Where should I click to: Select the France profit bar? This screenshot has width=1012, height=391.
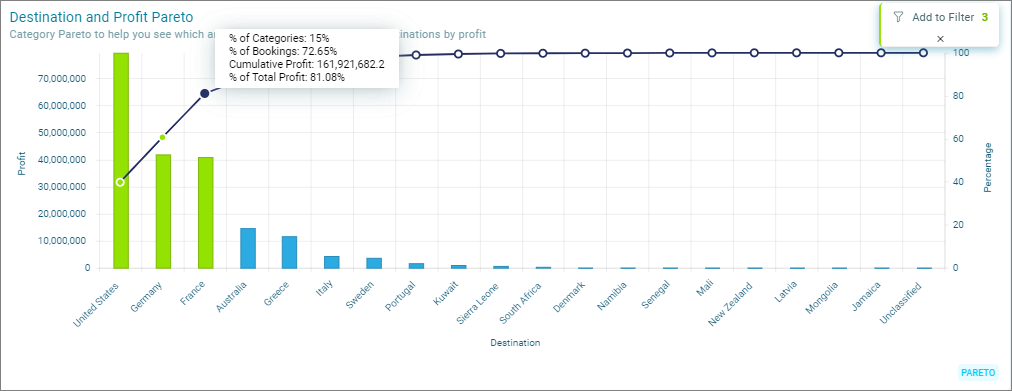205,213
